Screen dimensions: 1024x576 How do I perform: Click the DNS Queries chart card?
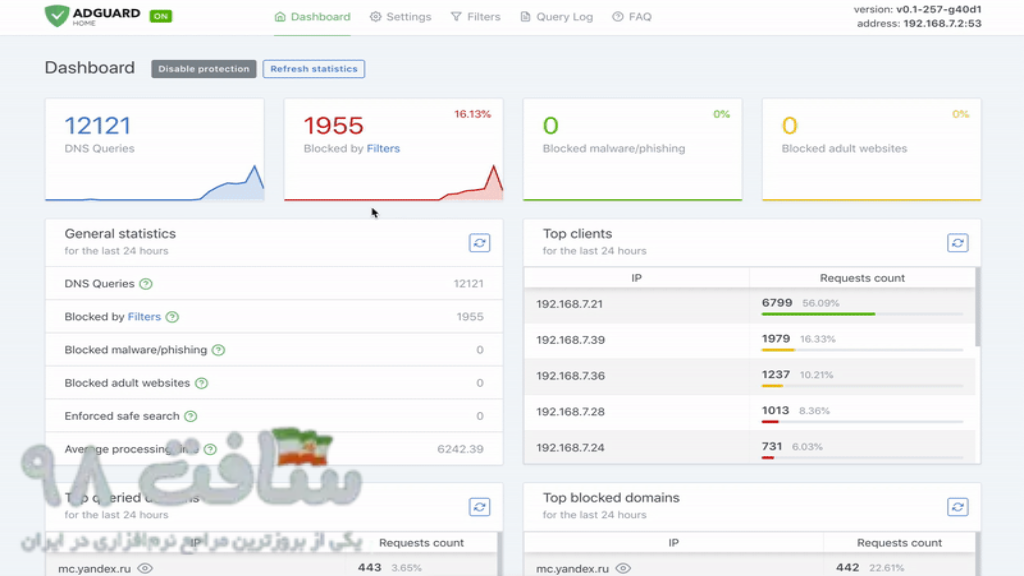(x=155, y=150)
